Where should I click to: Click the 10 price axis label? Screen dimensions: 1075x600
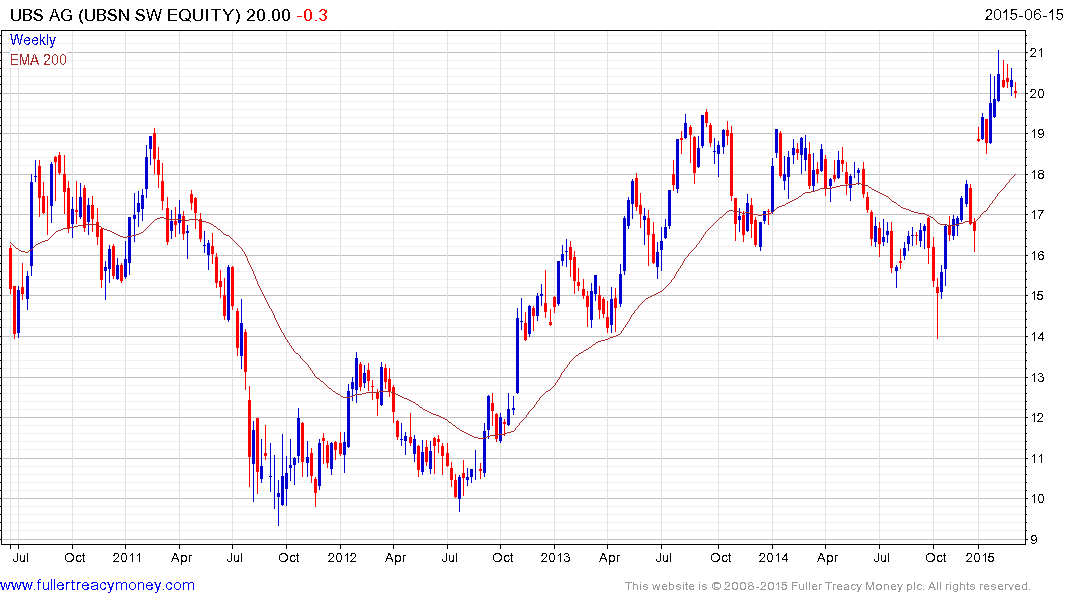[1037, 499]
